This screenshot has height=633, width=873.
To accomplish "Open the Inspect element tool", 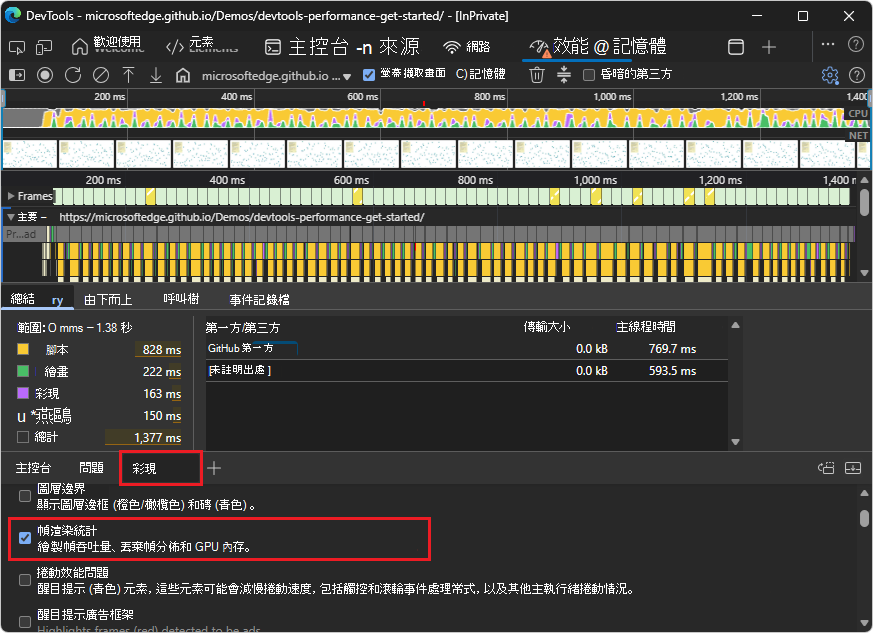I will [x=15, y=46].
